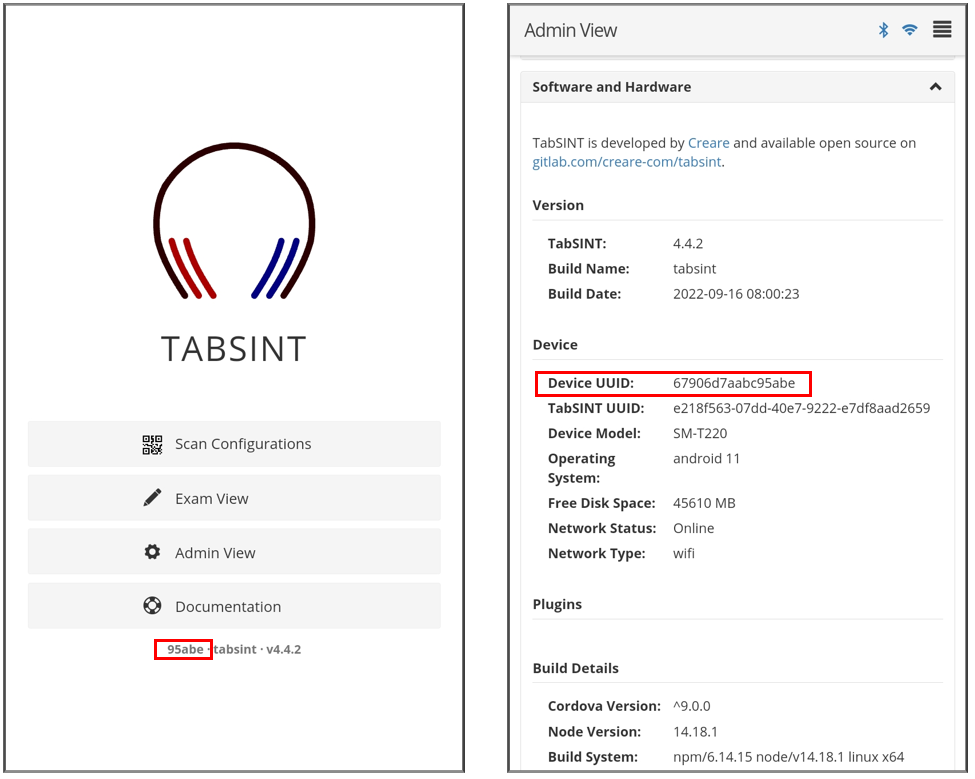Viewport: 975px width, 779px height.
Task: Click the QR code Scan Configurations icon
Action: (x=152, y=444)
